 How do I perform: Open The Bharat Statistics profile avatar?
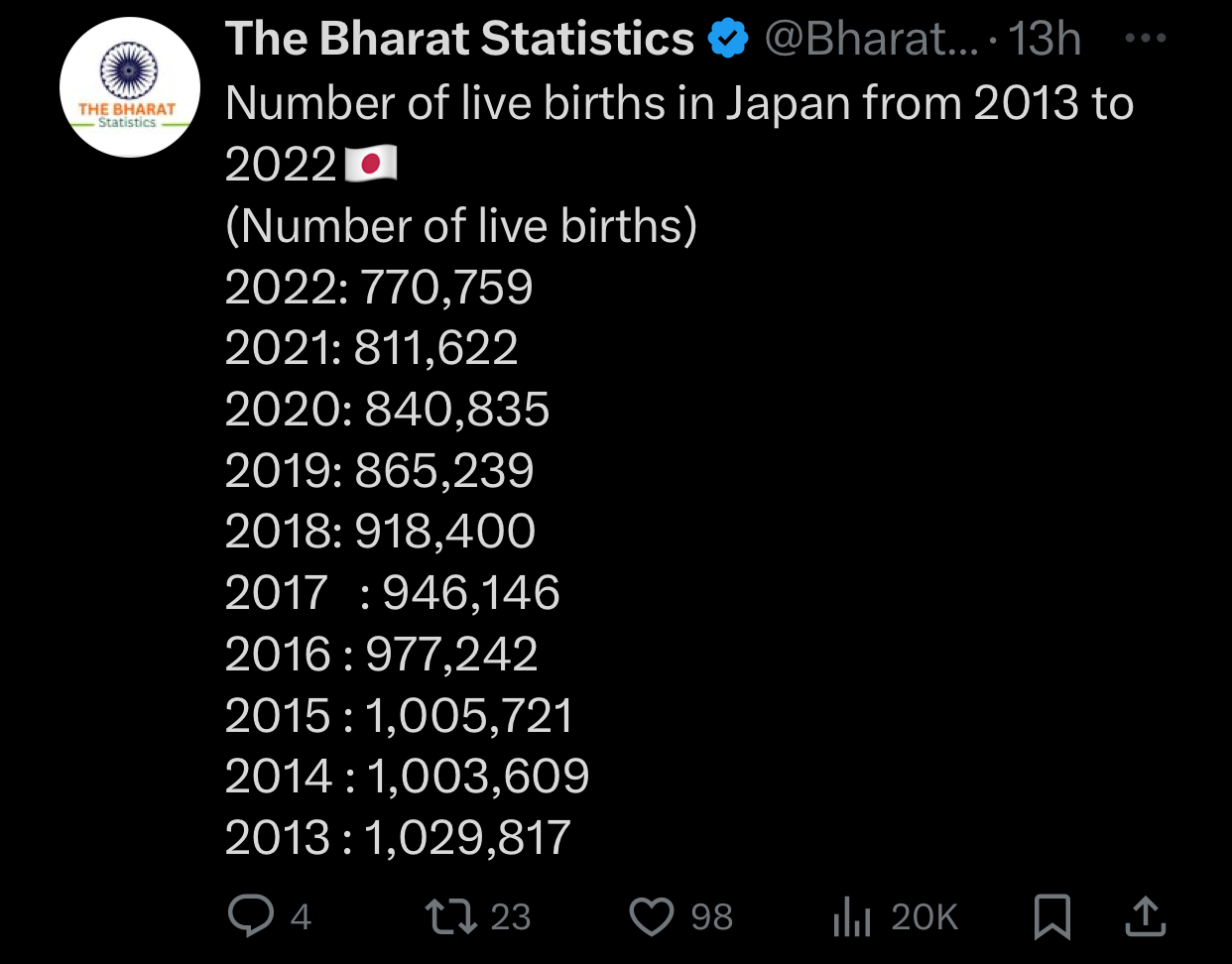coord(130,87)
